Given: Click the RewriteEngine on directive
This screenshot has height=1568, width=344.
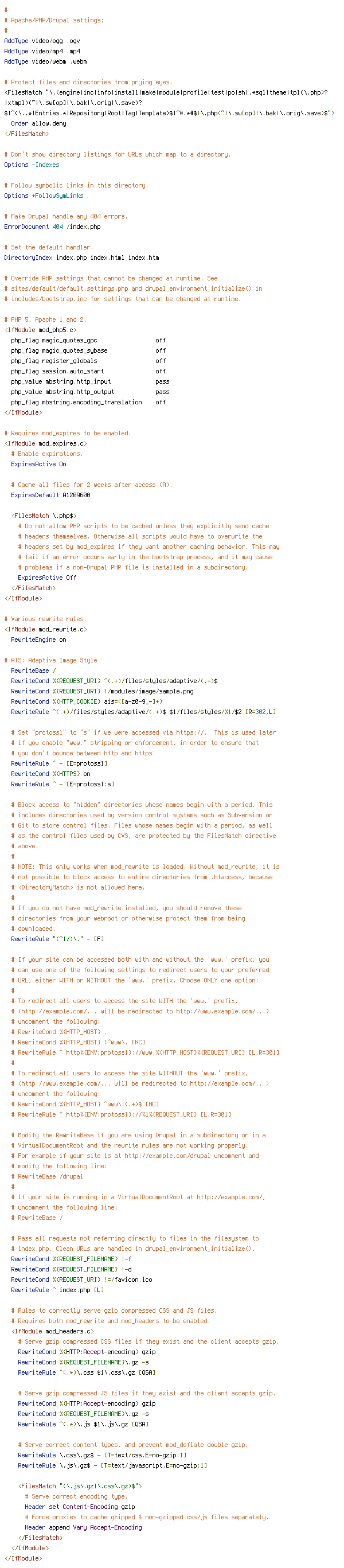Looking at the screenshot, I should [x=39, y=639].
